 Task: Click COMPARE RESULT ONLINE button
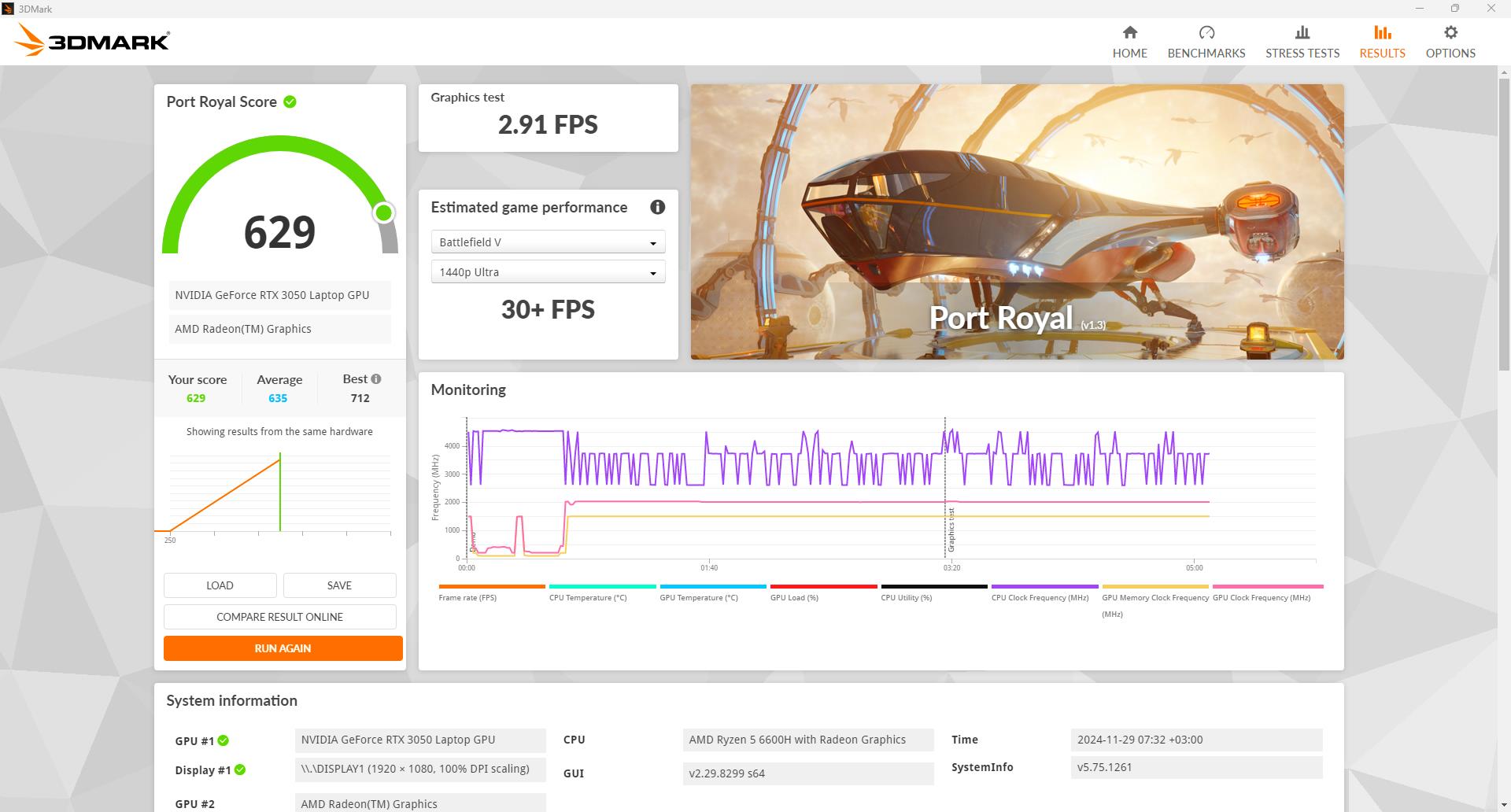pos(279,617)
